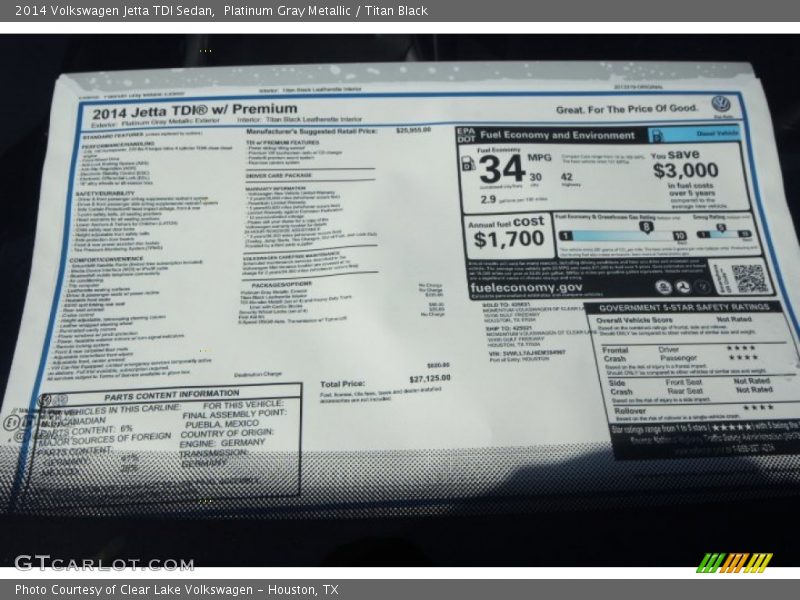Click the 2014 Jetta TDI w/ Premium title
The width and height of the screenshot is (800, 600).
(195, 111)
